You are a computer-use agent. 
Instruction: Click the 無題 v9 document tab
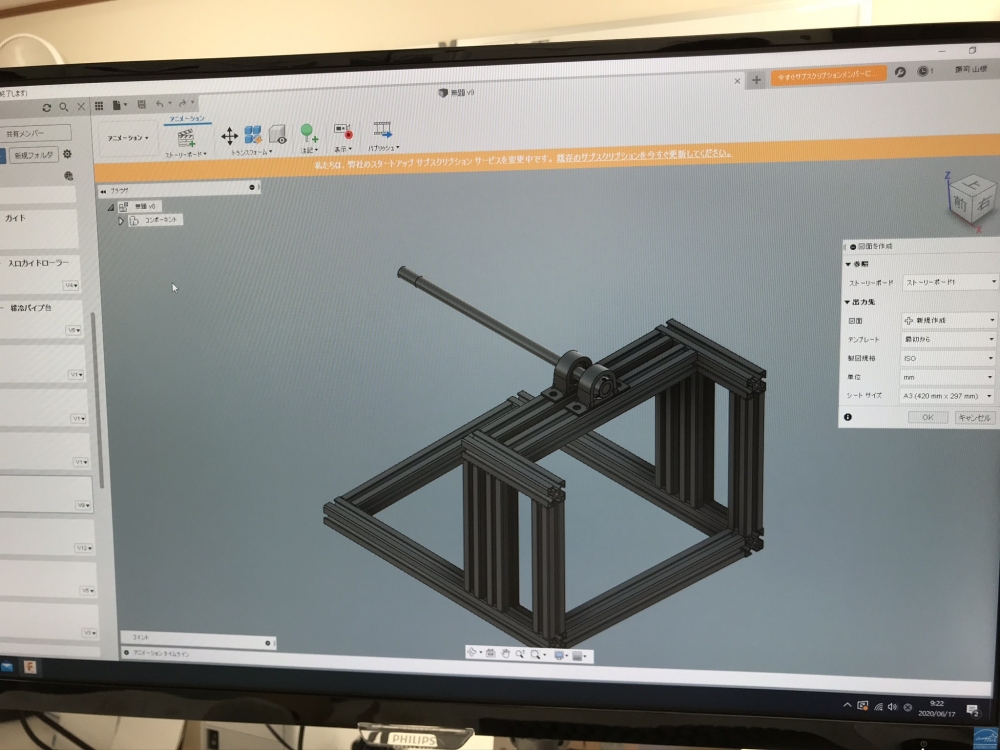pos(457,92)
